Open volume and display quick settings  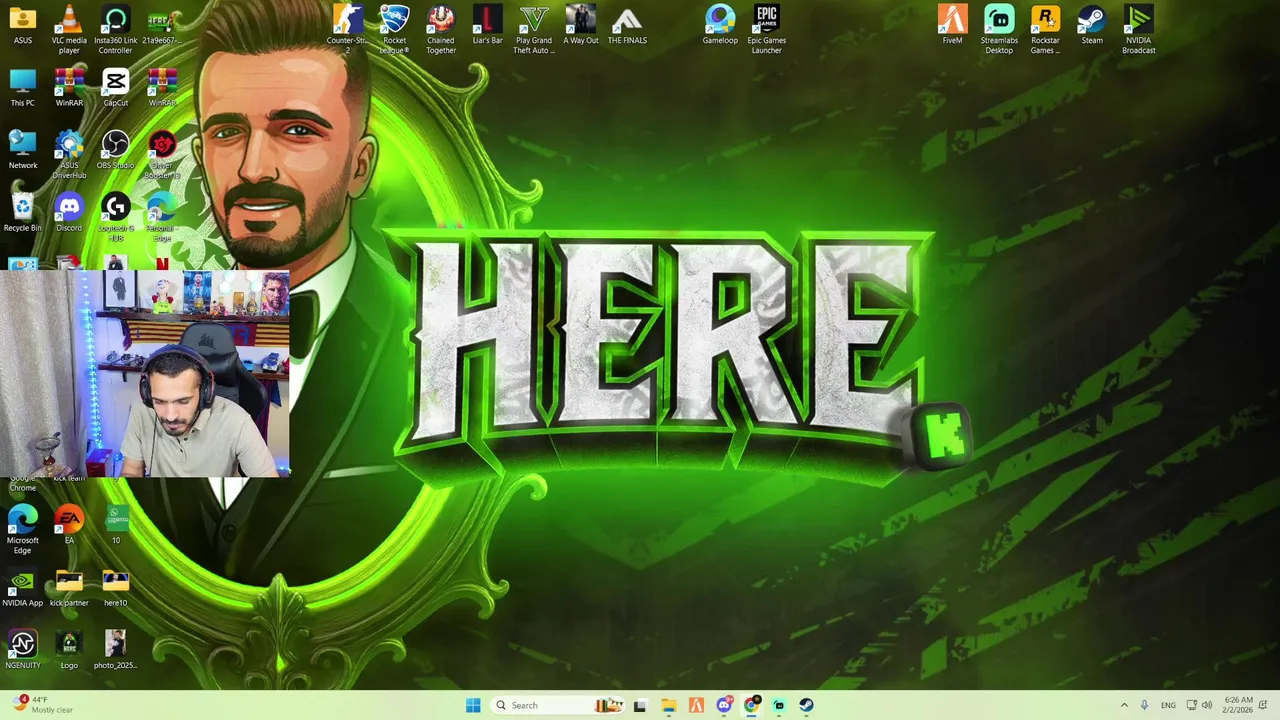pyautogui.click(x=1199, y=705)
